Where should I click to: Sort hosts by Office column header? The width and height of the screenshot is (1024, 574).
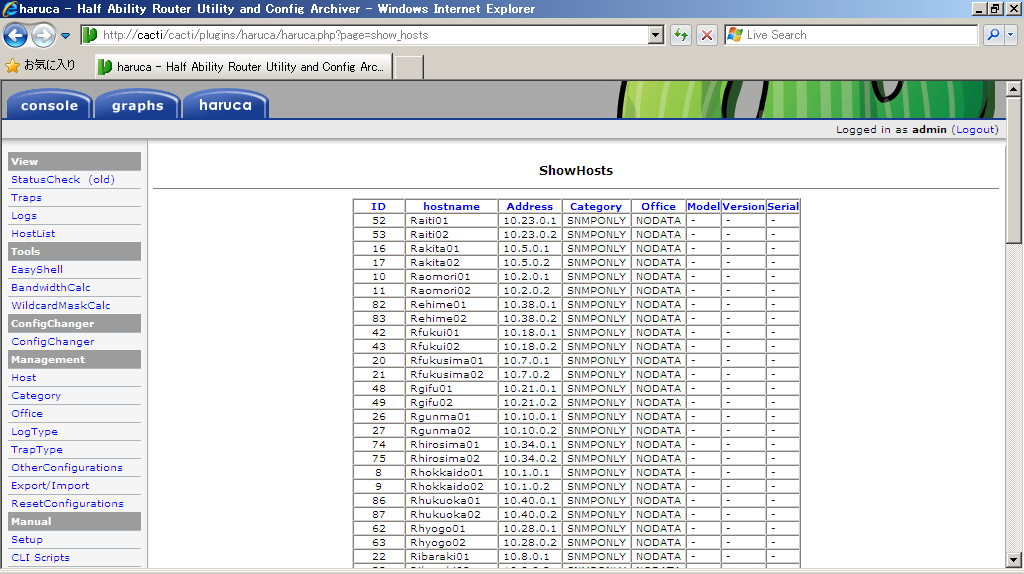[x=658, y=206]
